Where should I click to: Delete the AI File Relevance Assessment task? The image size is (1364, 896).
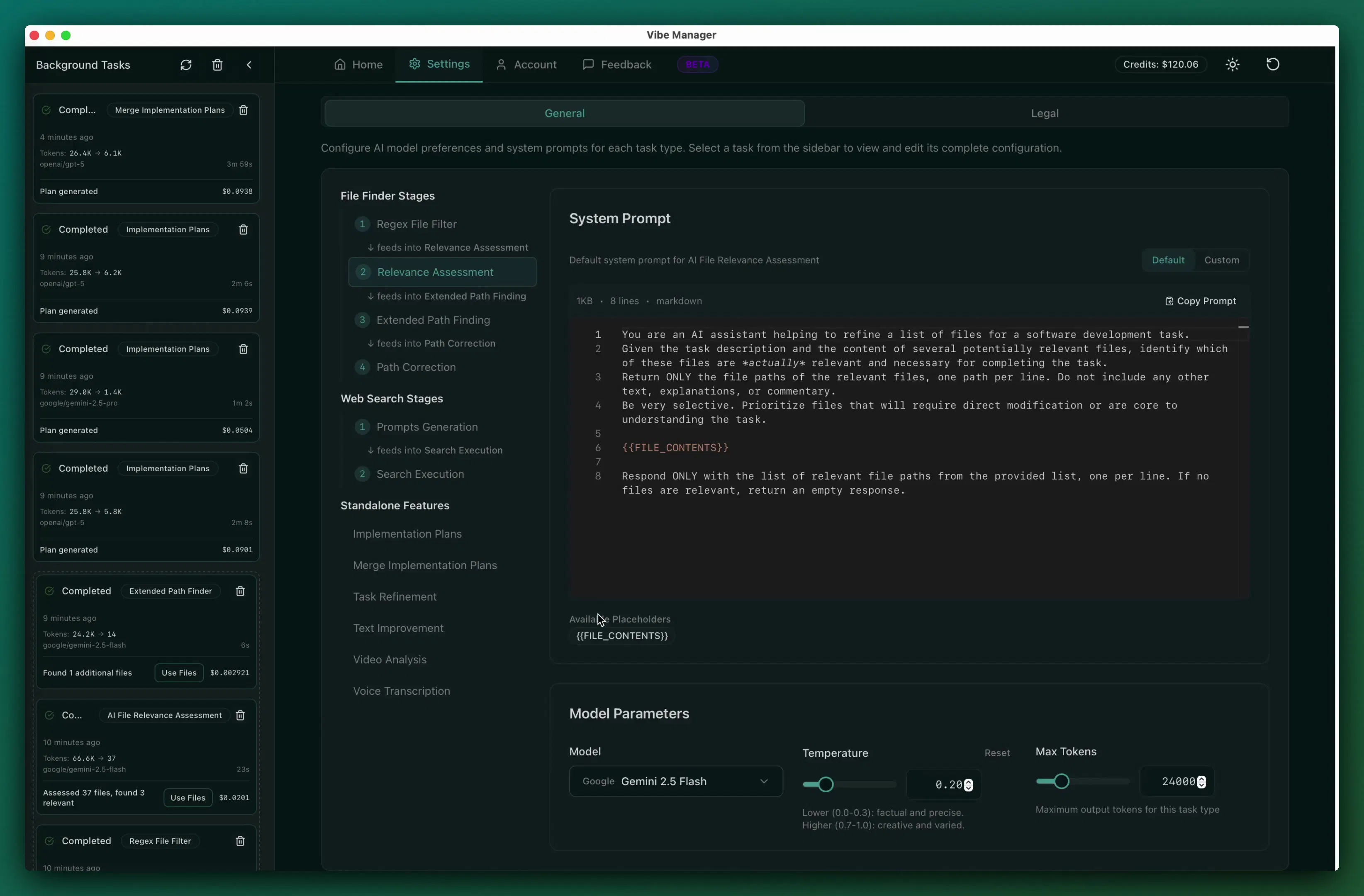click(240, 715)
